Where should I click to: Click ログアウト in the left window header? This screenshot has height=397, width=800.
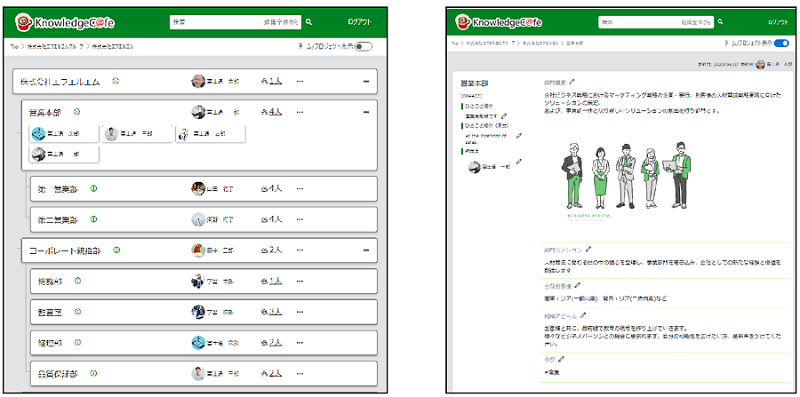point(360,22)
